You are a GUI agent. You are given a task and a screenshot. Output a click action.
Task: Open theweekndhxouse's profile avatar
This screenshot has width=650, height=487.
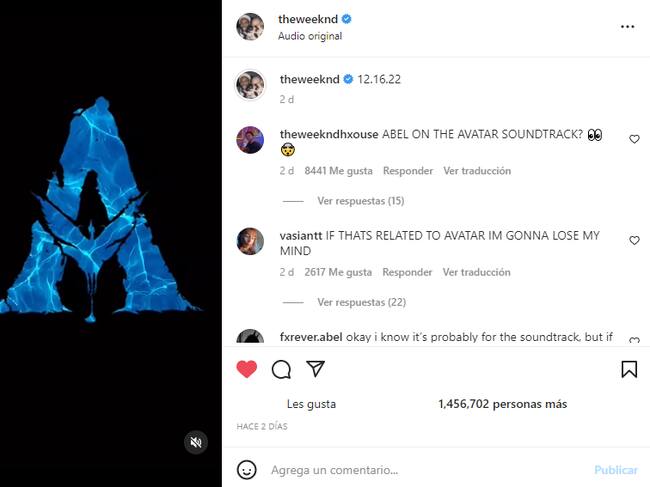click(x=250, y=140)
